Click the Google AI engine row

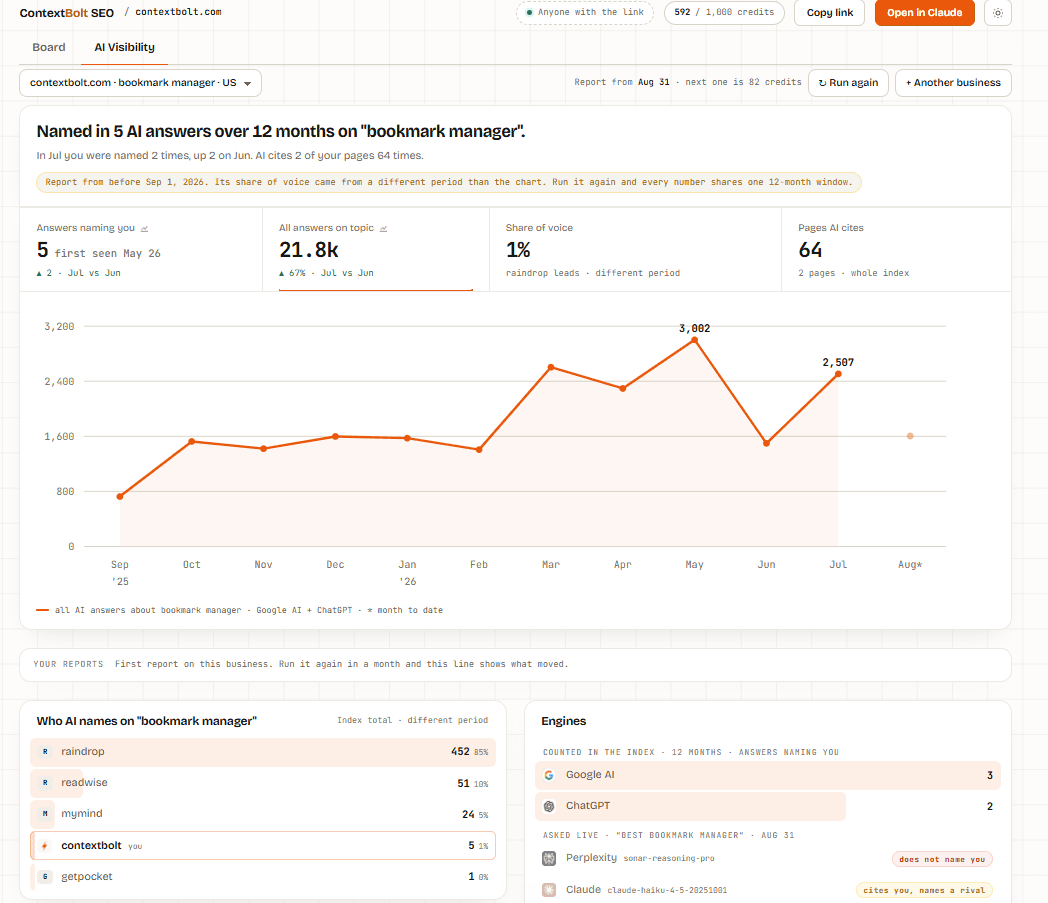tap(768, 775)
